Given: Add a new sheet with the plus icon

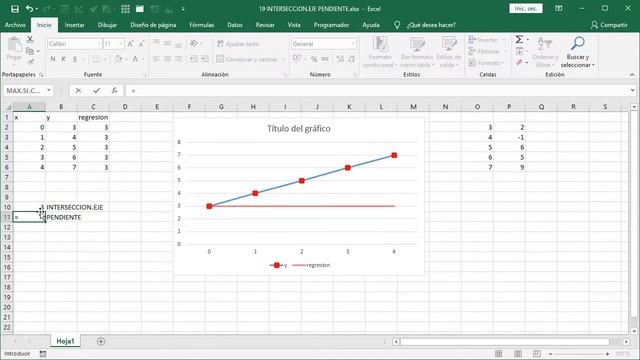Looking at the screenshot, I should (x=101, y=341).
